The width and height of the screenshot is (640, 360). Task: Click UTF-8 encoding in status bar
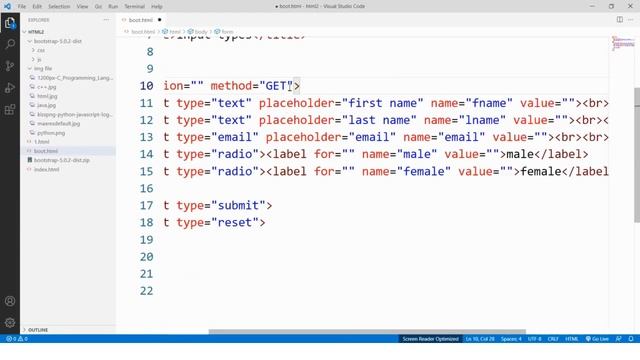(x=534, y=339)
